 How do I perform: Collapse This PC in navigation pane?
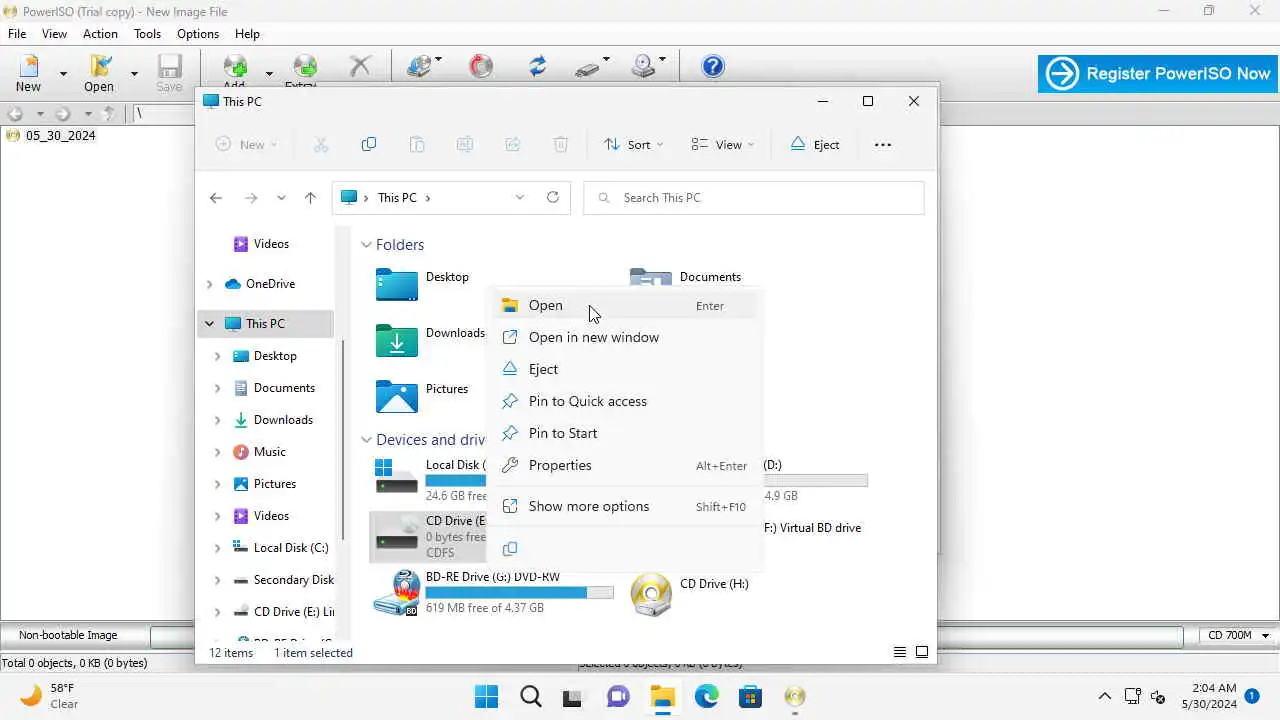point(209,324)
